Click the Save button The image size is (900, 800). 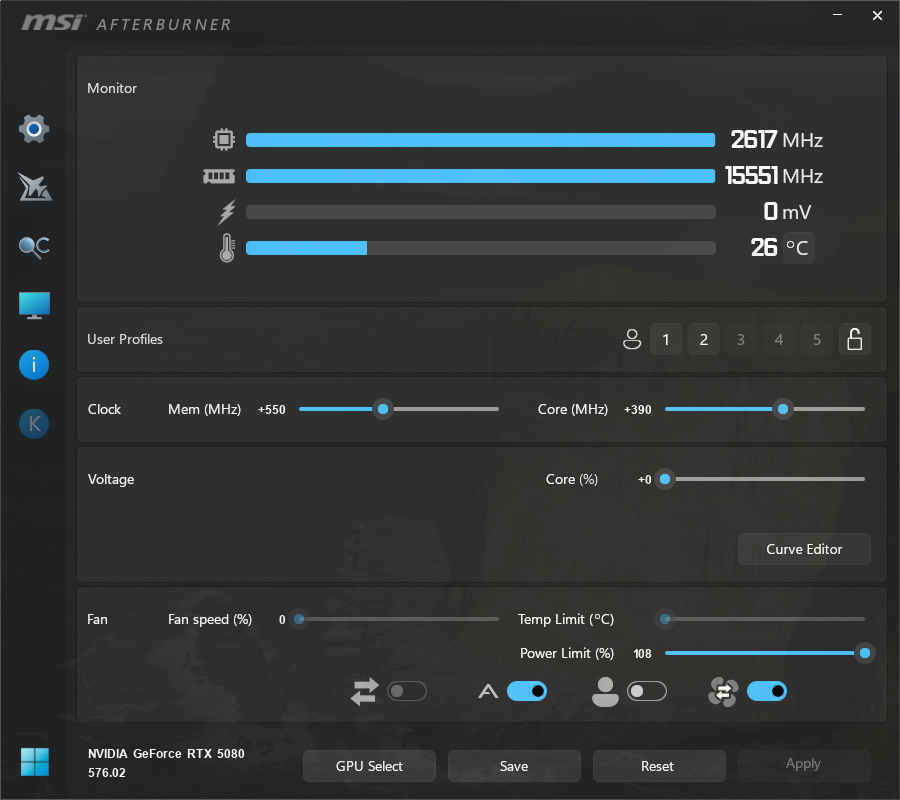click(x=514, y=766)
